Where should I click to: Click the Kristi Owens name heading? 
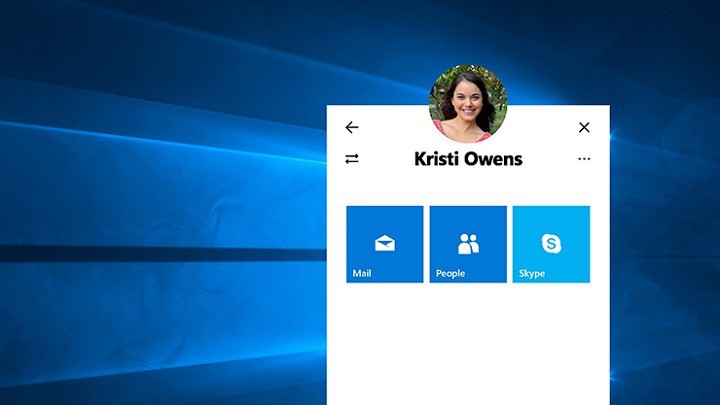click(x=468, y=159)
